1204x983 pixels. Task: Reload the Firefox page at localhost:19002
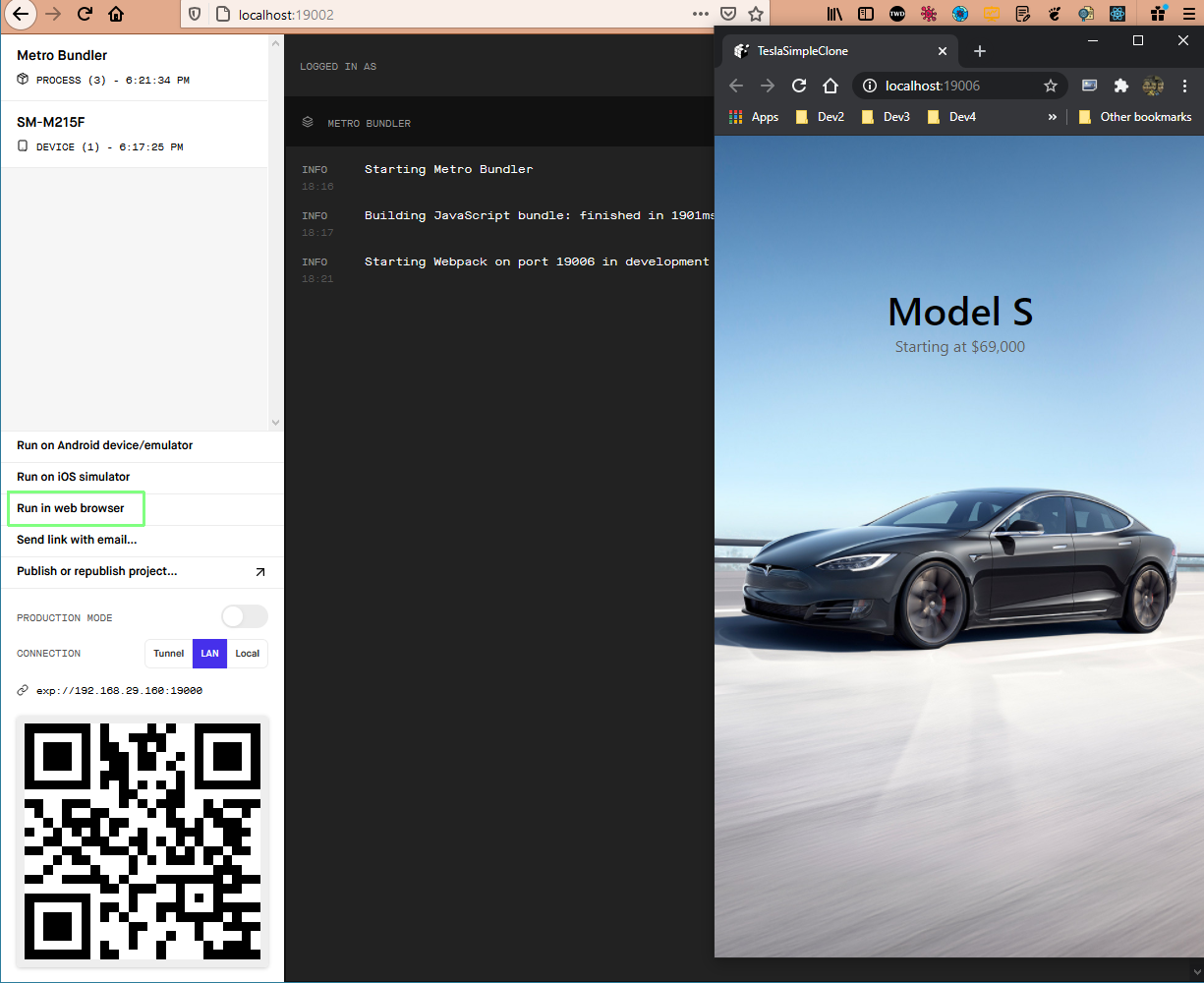pyautogui.click(x=85, y=14)
